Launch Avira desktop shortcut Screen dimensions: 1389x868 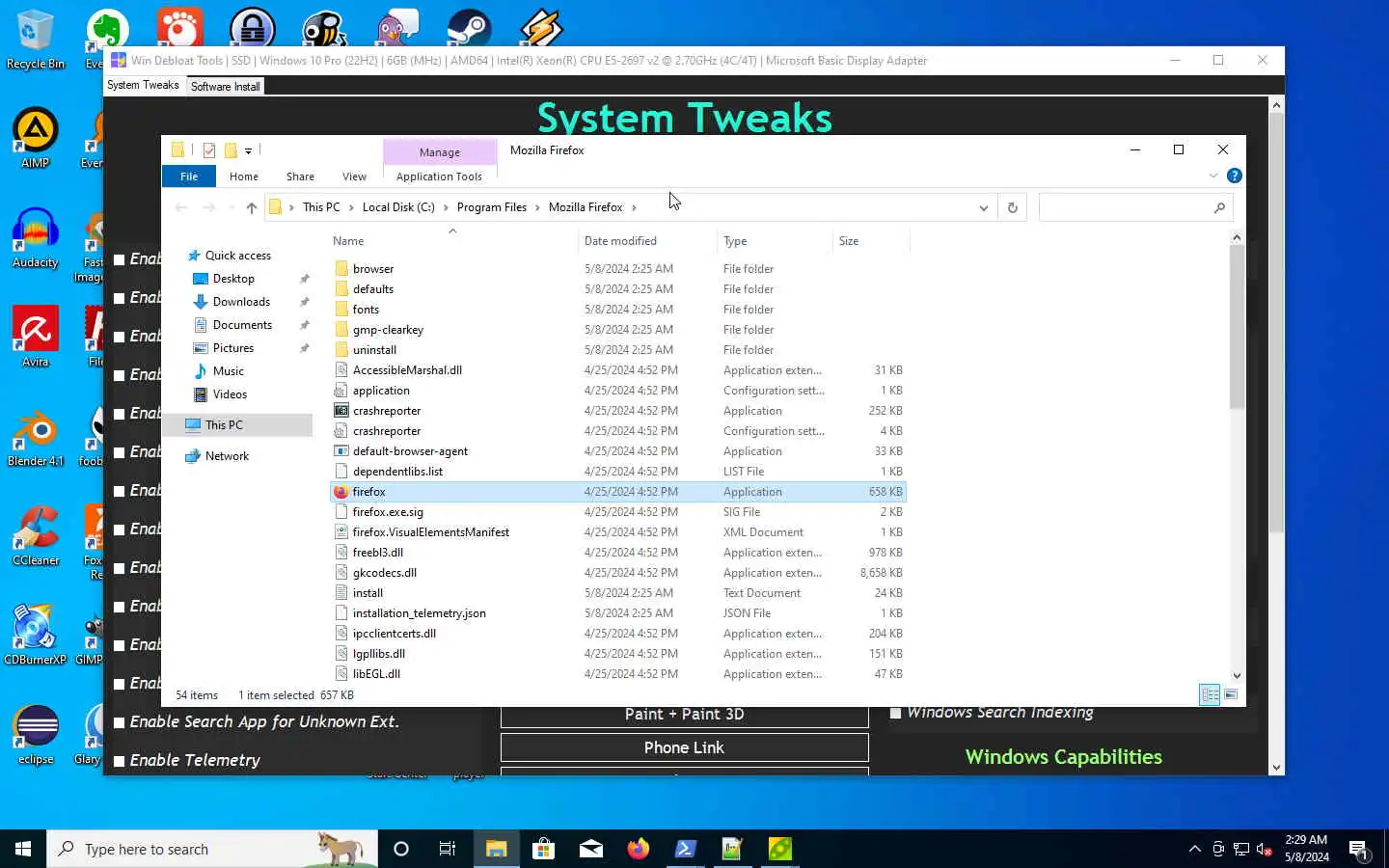point(35,337)
